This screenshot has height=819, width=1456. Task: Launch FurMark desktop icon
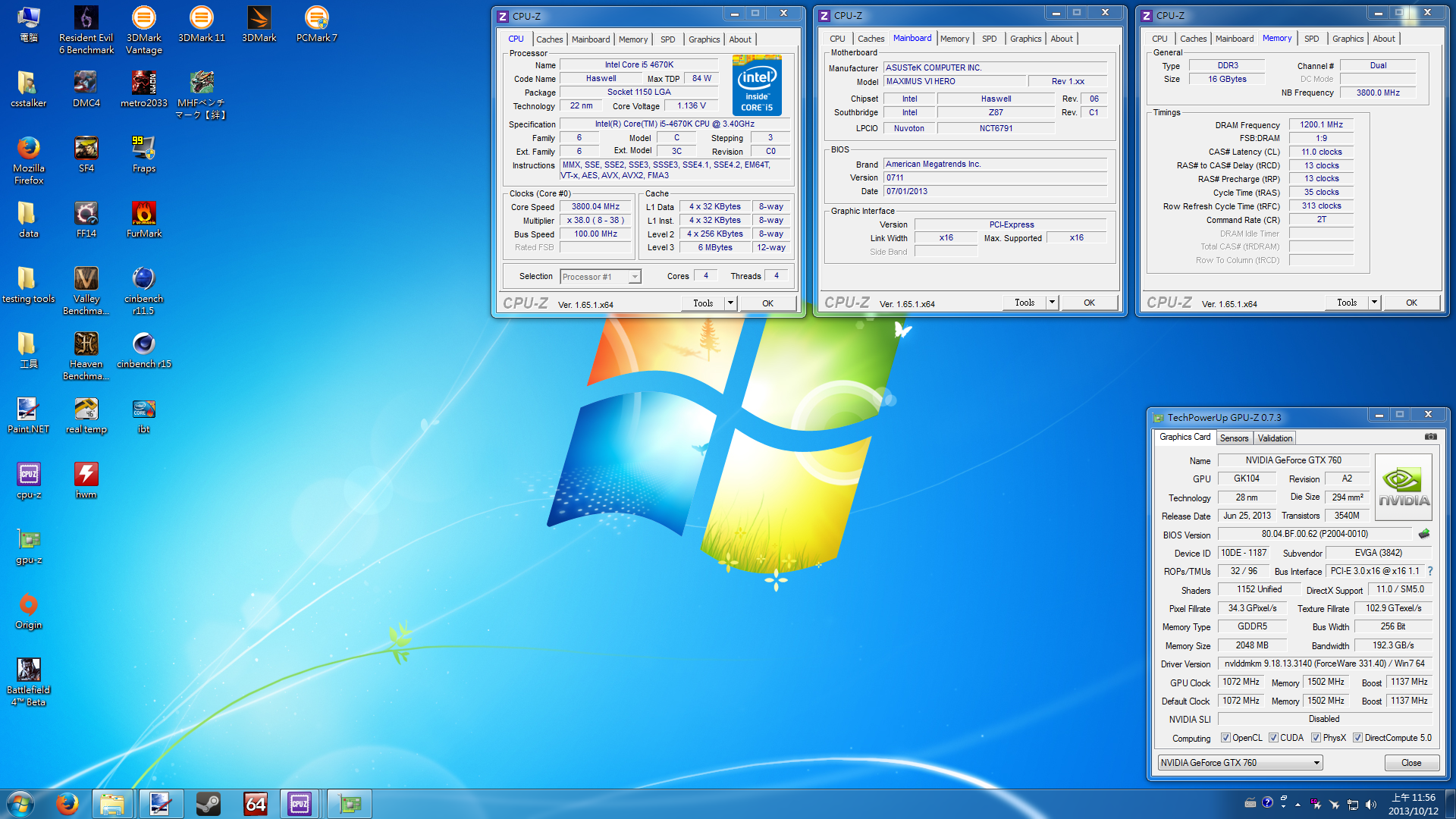[143, 220]
